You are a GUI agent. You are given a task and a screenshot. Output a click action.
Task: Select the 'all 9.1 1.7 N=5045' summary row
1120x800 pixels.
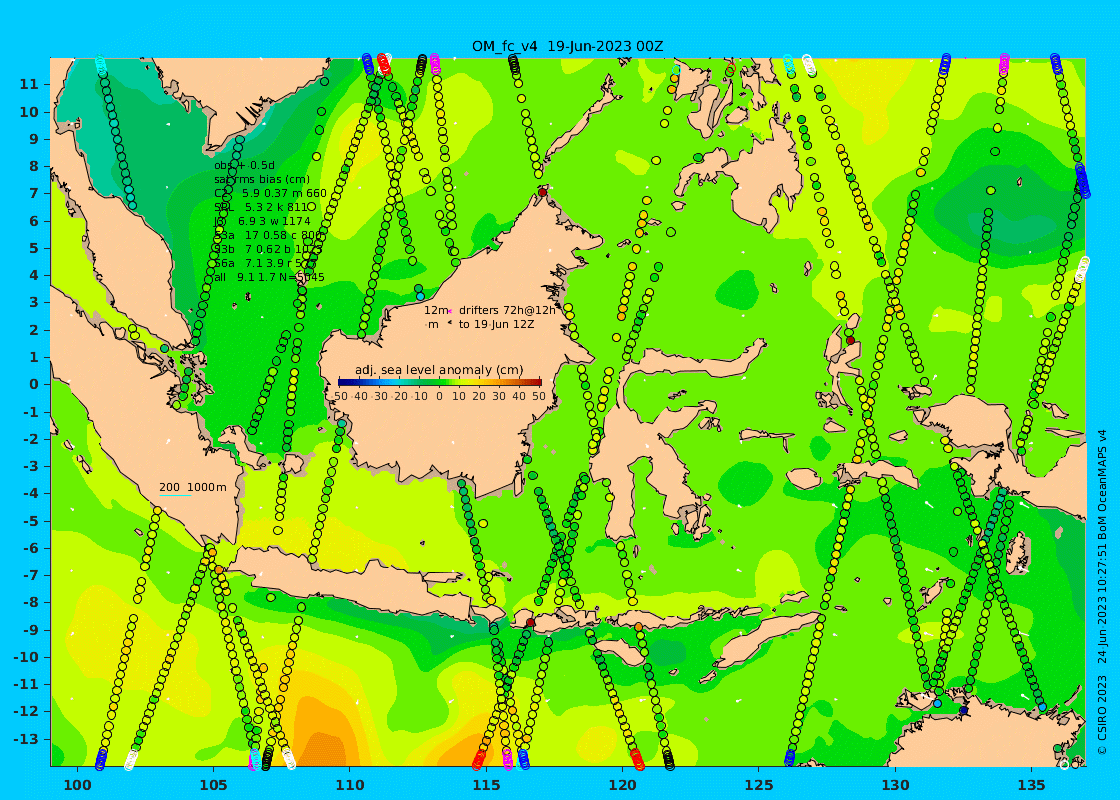click(x=269, y=277)
